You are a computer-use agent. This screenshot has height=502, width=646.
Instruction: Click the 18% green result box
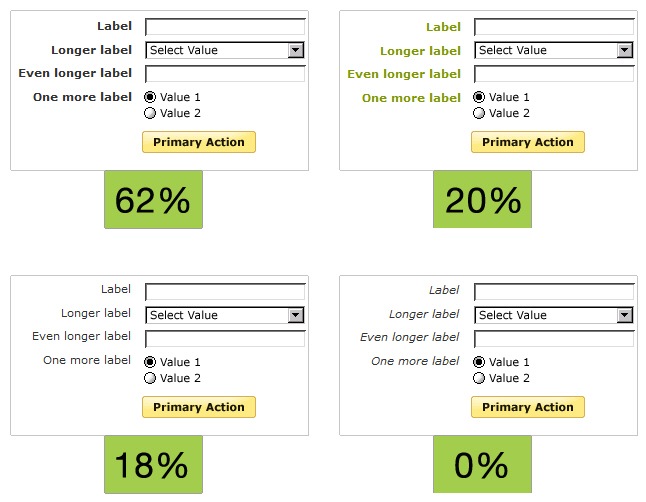(153, 464)
